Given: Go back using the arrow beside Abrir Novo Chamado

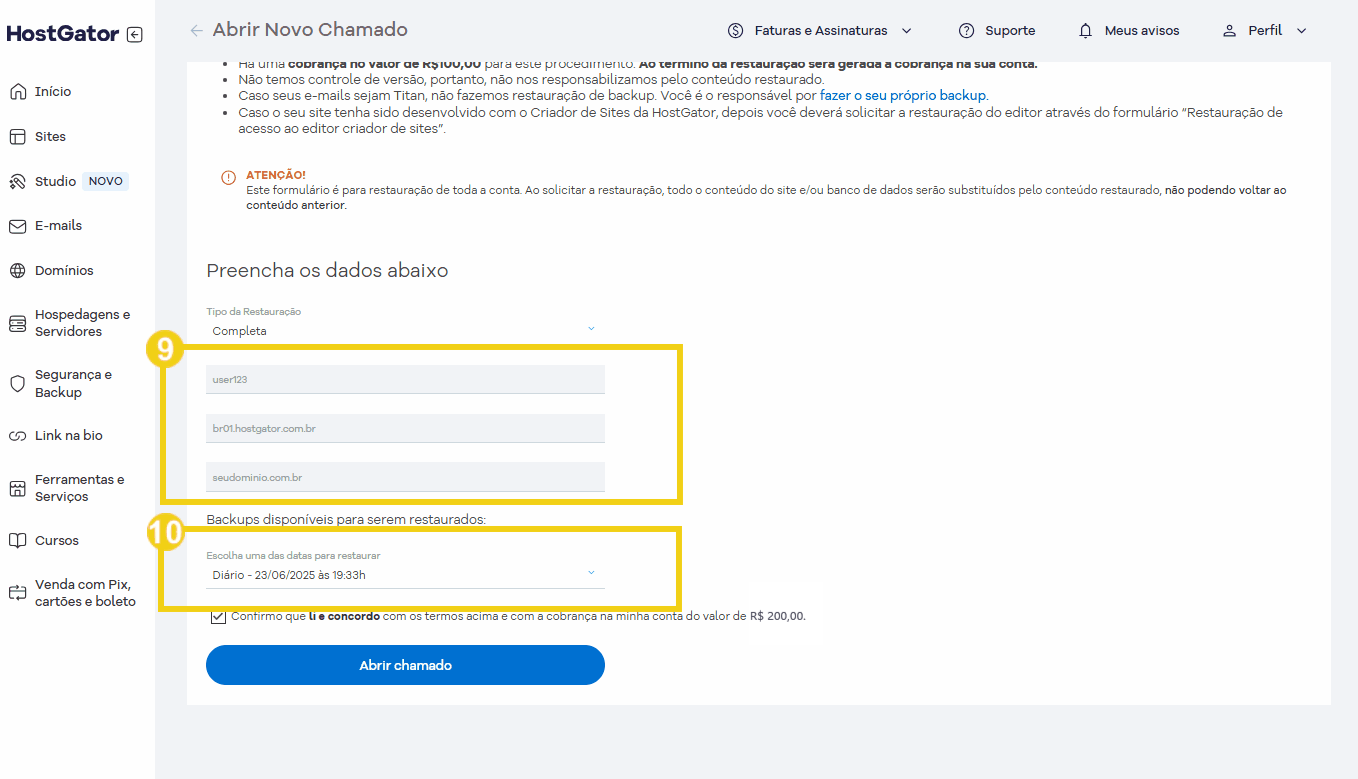Looking at the screenshot, I should (197, 30).
